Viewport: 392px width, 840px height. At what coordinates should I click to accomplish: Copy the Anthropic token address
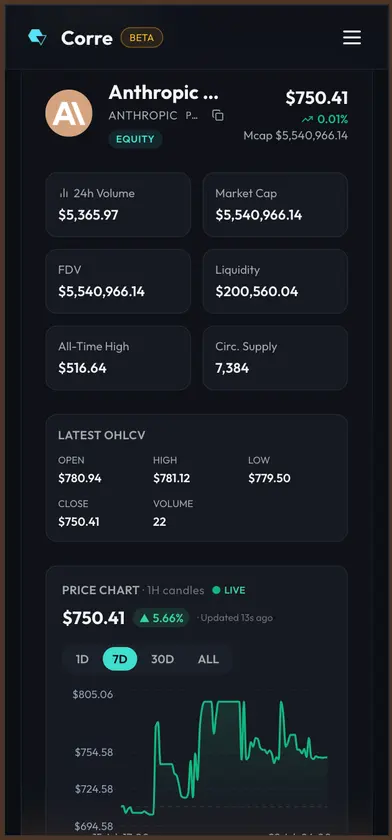(x=217, y=115)
